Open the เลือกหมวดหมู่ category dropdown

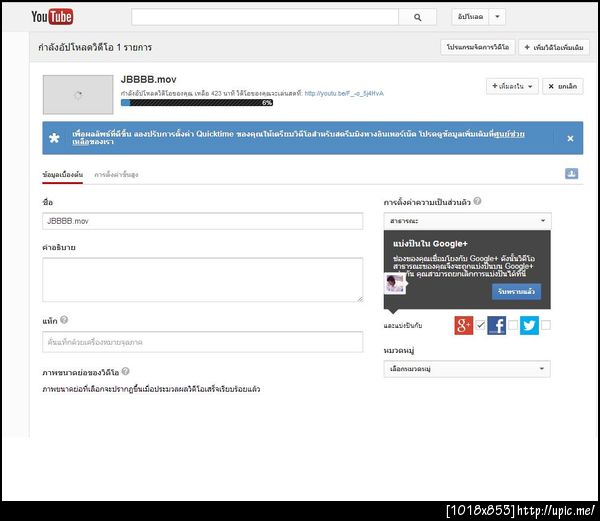(x=467, y=369)
